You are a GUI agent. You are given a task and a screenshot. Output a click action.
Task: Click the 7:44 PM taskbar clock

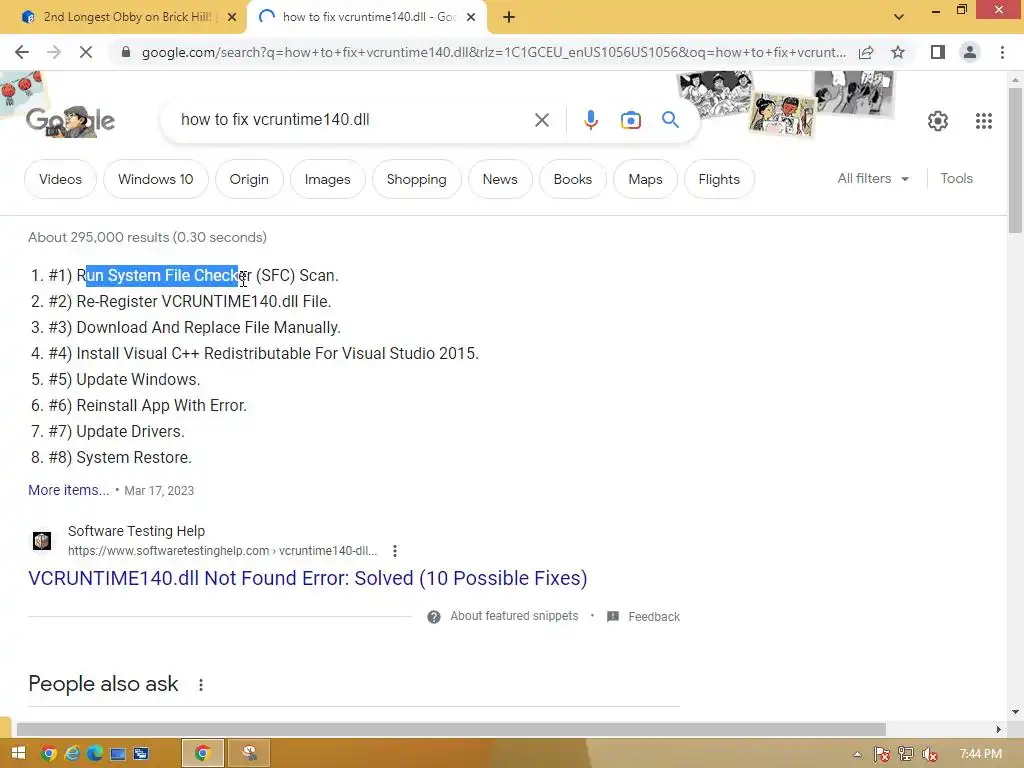pyautogui.click(x=980, y=754)
